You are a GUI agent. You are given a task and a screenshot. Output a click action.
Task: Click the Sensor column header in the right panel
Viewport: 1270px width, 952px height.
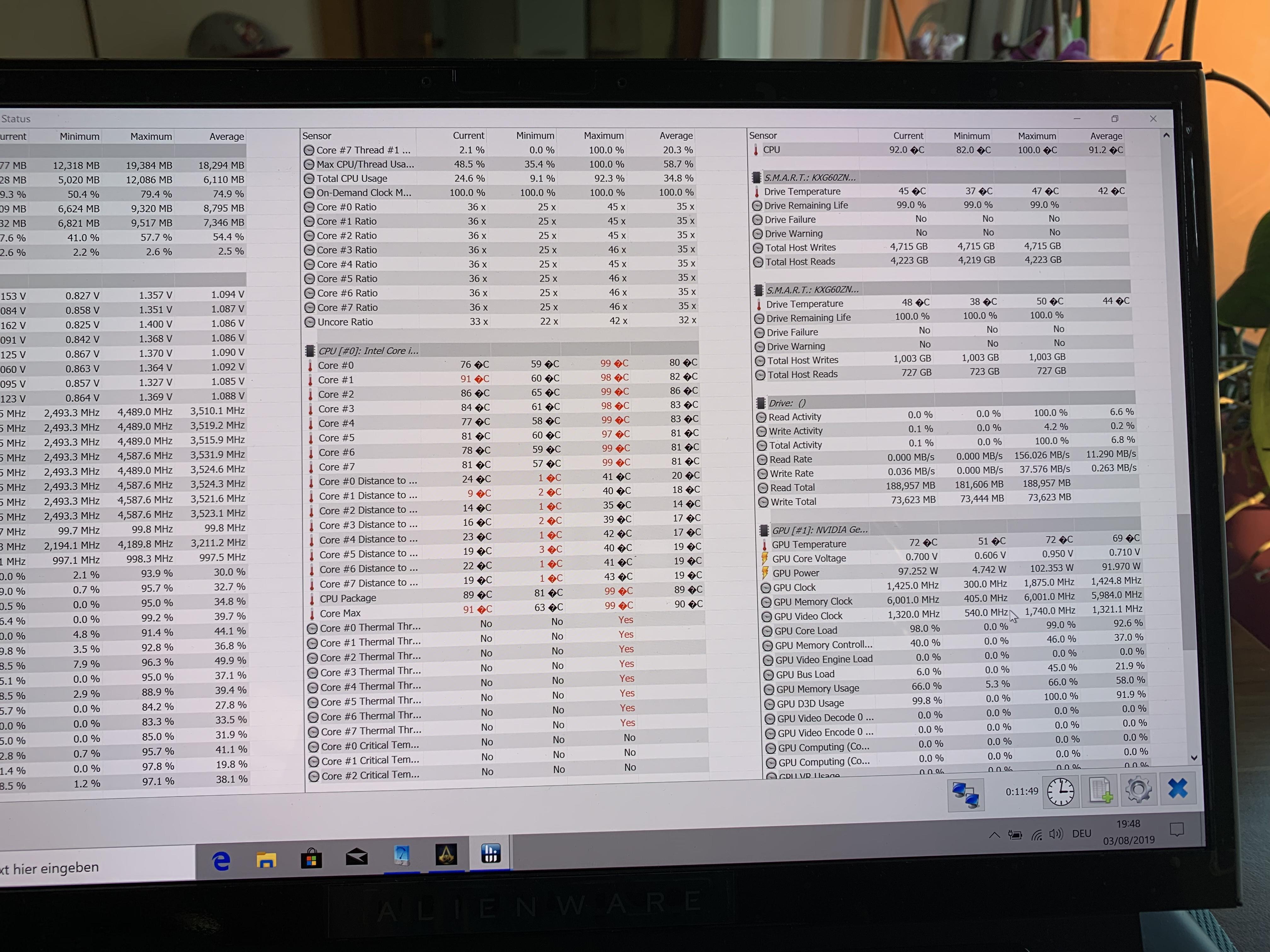point(763,136)
